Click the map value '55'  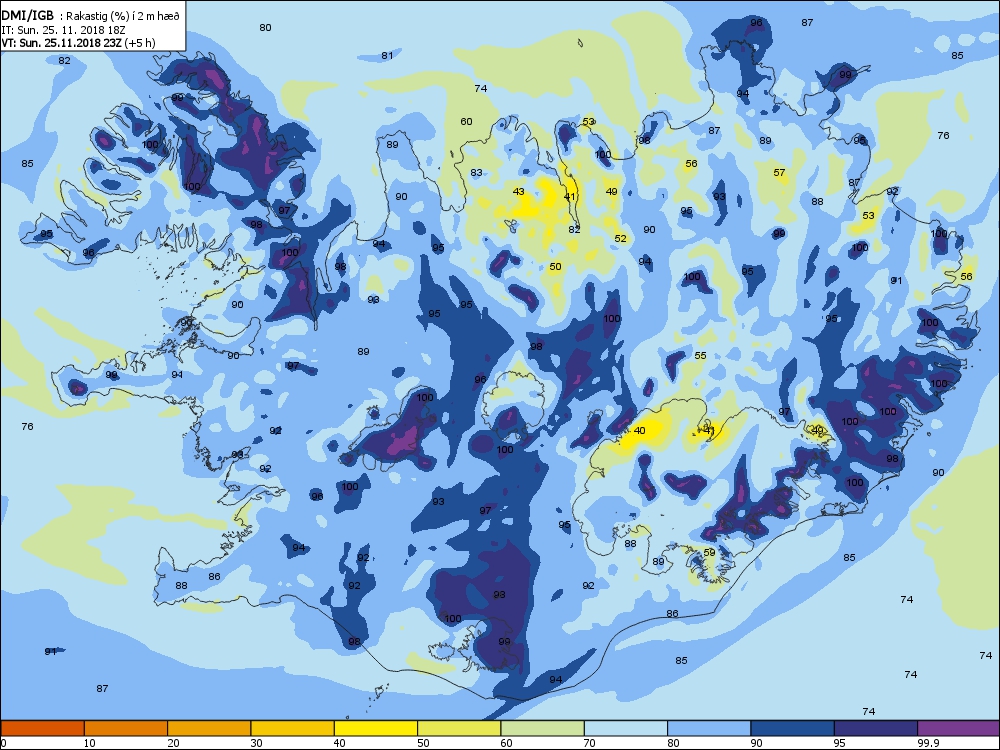pyautogui.click(x=700, y=355)
